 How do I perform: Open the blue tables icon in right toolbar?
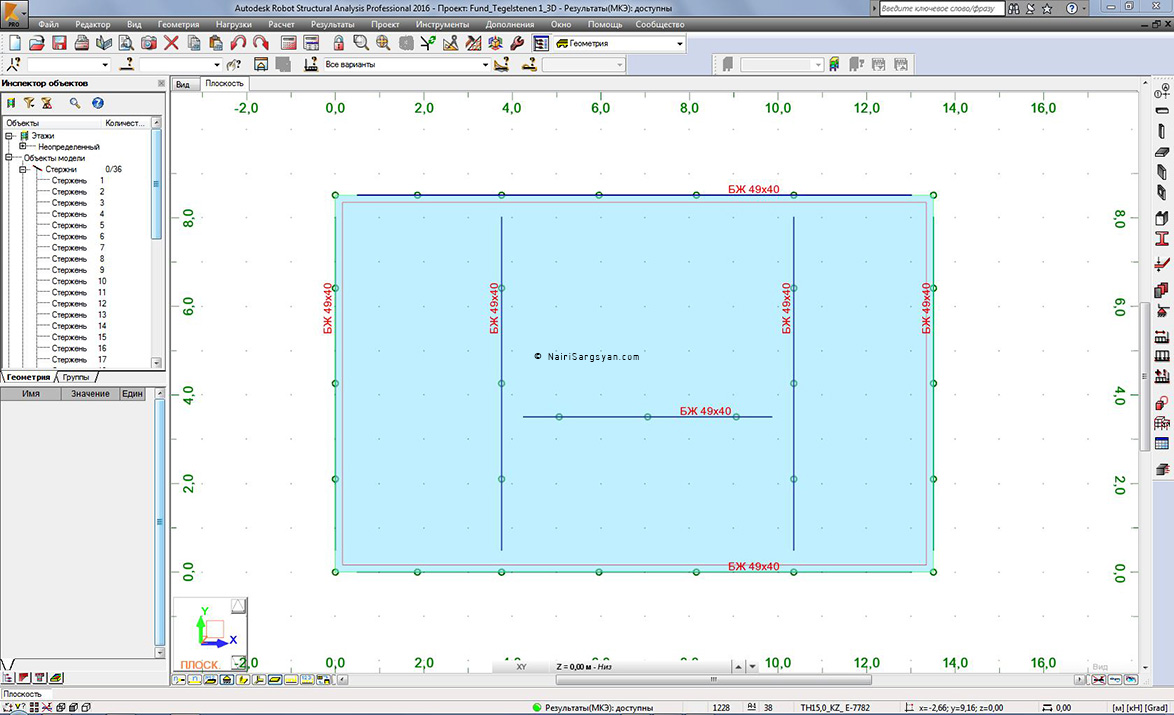[x=1161, y=444]
